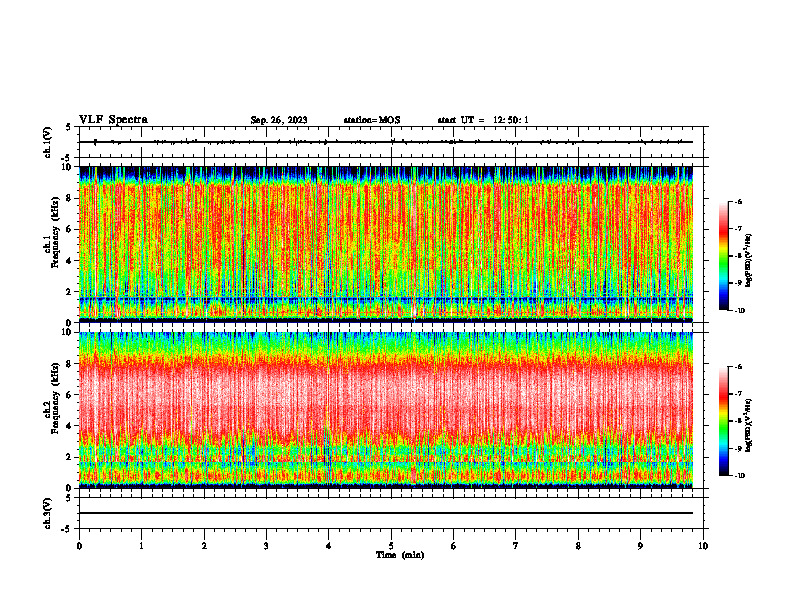Click the ch.2 frequency tick label "4"
The height and width of the screenshot is (612, 792).
[70, 426]
